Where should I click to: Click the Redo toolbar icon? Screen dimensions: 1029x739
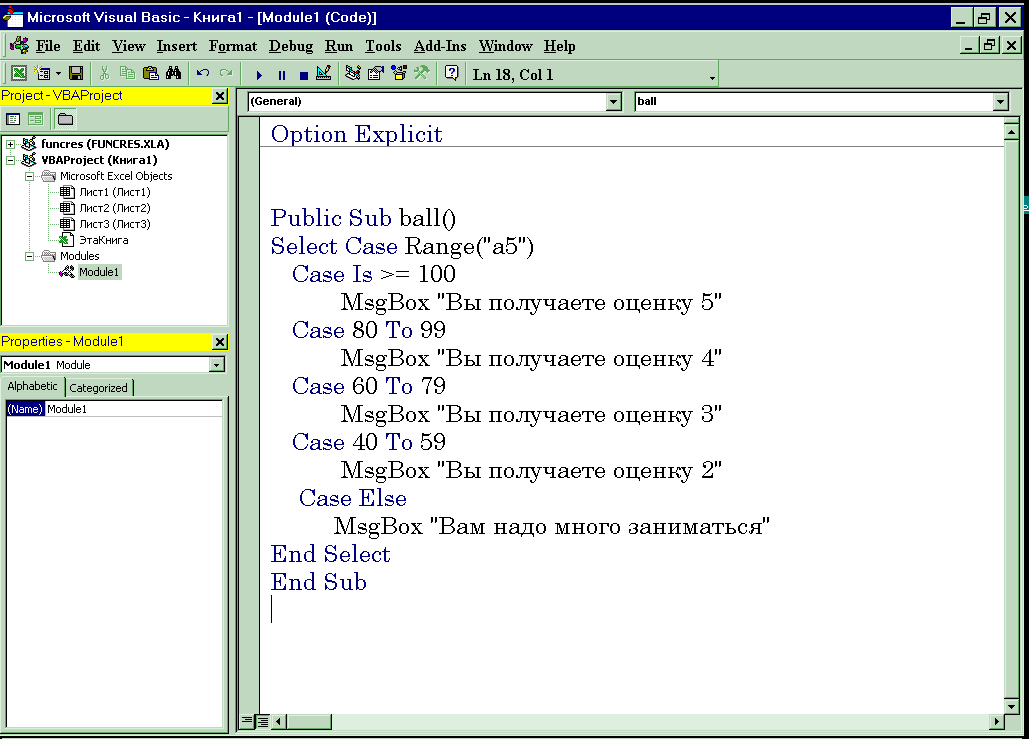[226, 74]
